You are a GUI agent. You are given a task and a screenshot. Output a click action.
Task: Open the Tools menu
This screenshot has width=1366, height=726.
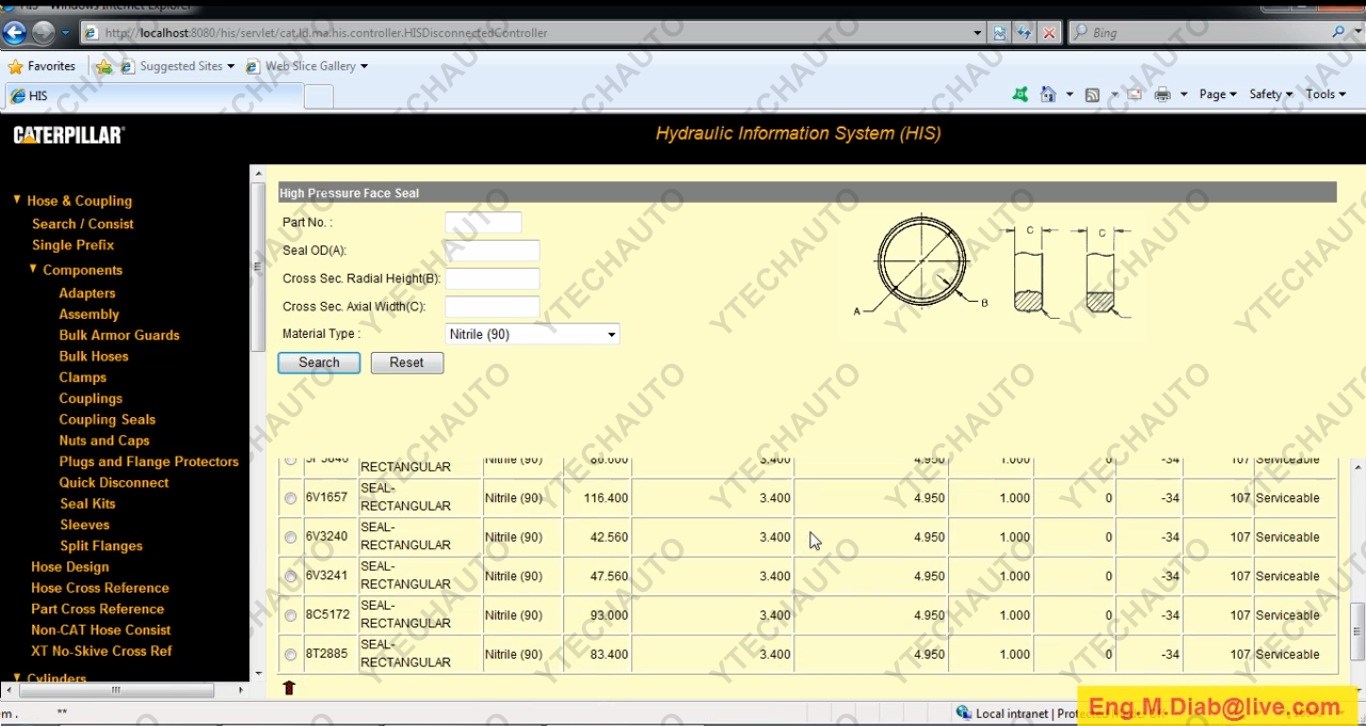click(1326, 94)
